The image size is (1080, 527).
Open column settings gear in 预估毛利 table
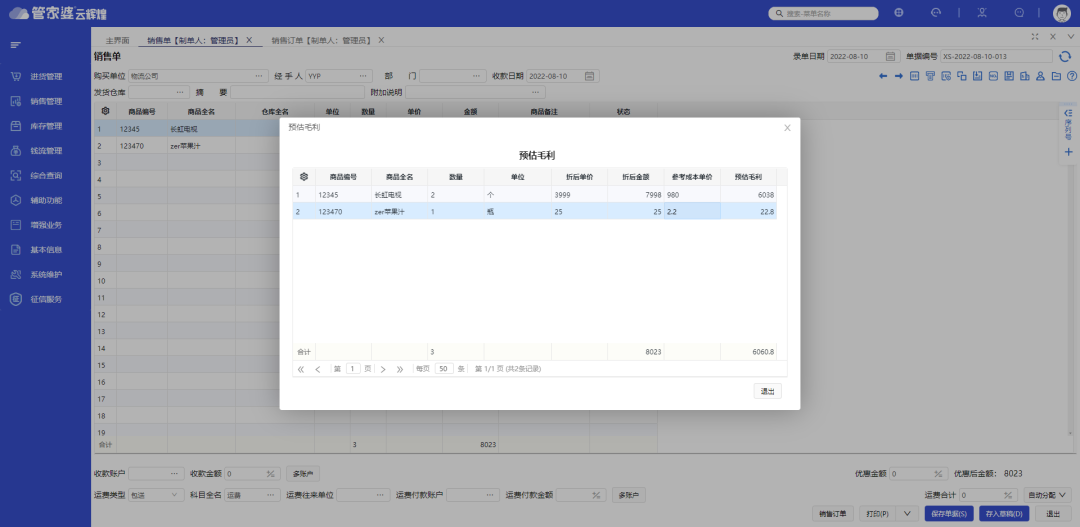click(303, 176)
